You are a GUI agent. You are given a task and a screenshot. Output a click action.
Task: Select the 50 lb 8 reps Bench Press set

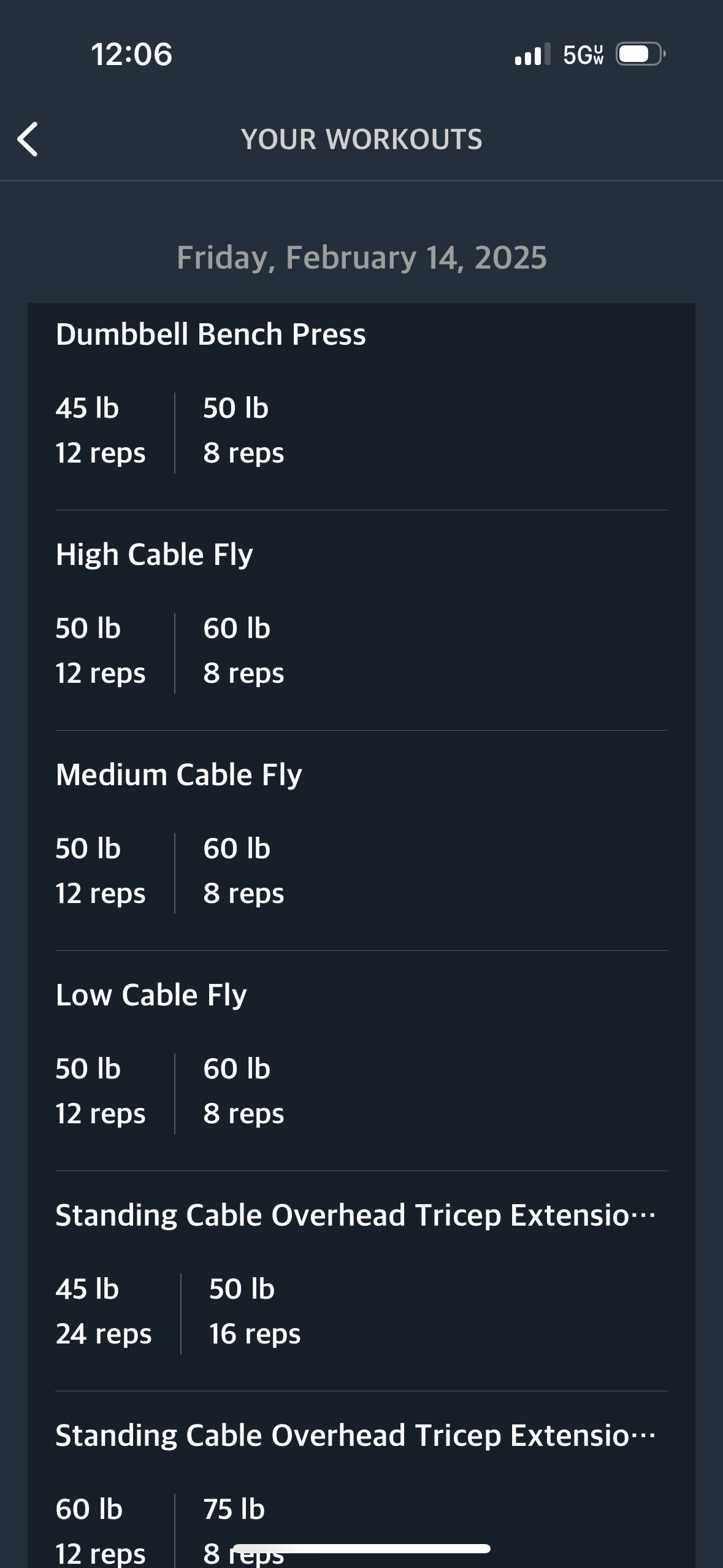click(243, 431)
